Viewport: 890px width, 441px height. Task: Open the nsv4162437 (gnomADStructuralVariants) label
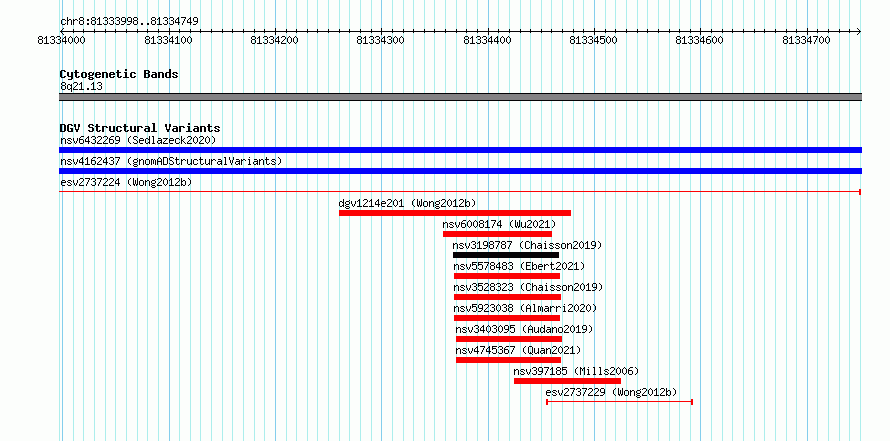[171, 161]
